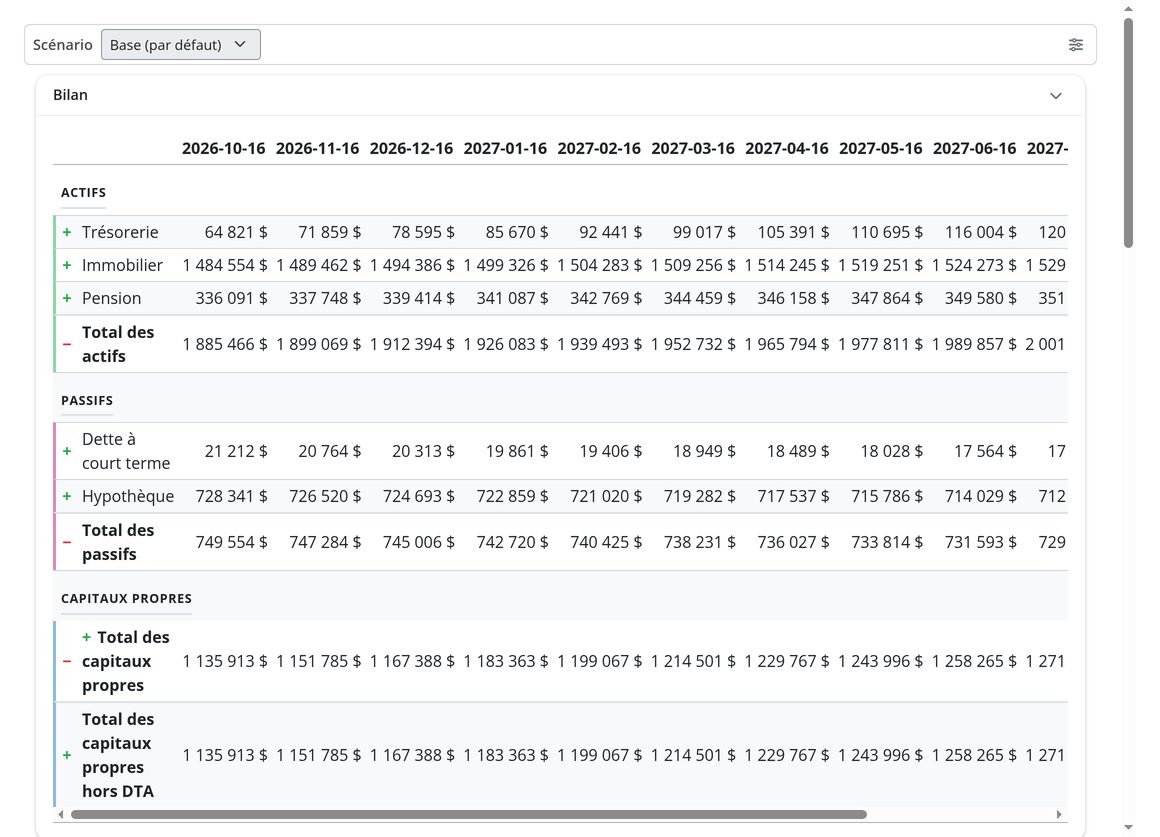
Task: Click the plus beside Total des capitaux propres
Action: pyautogui.click(x=87, y=637)
